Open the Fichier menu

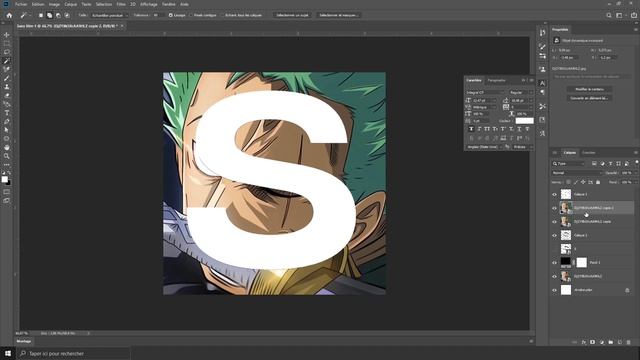pos(21,4)
